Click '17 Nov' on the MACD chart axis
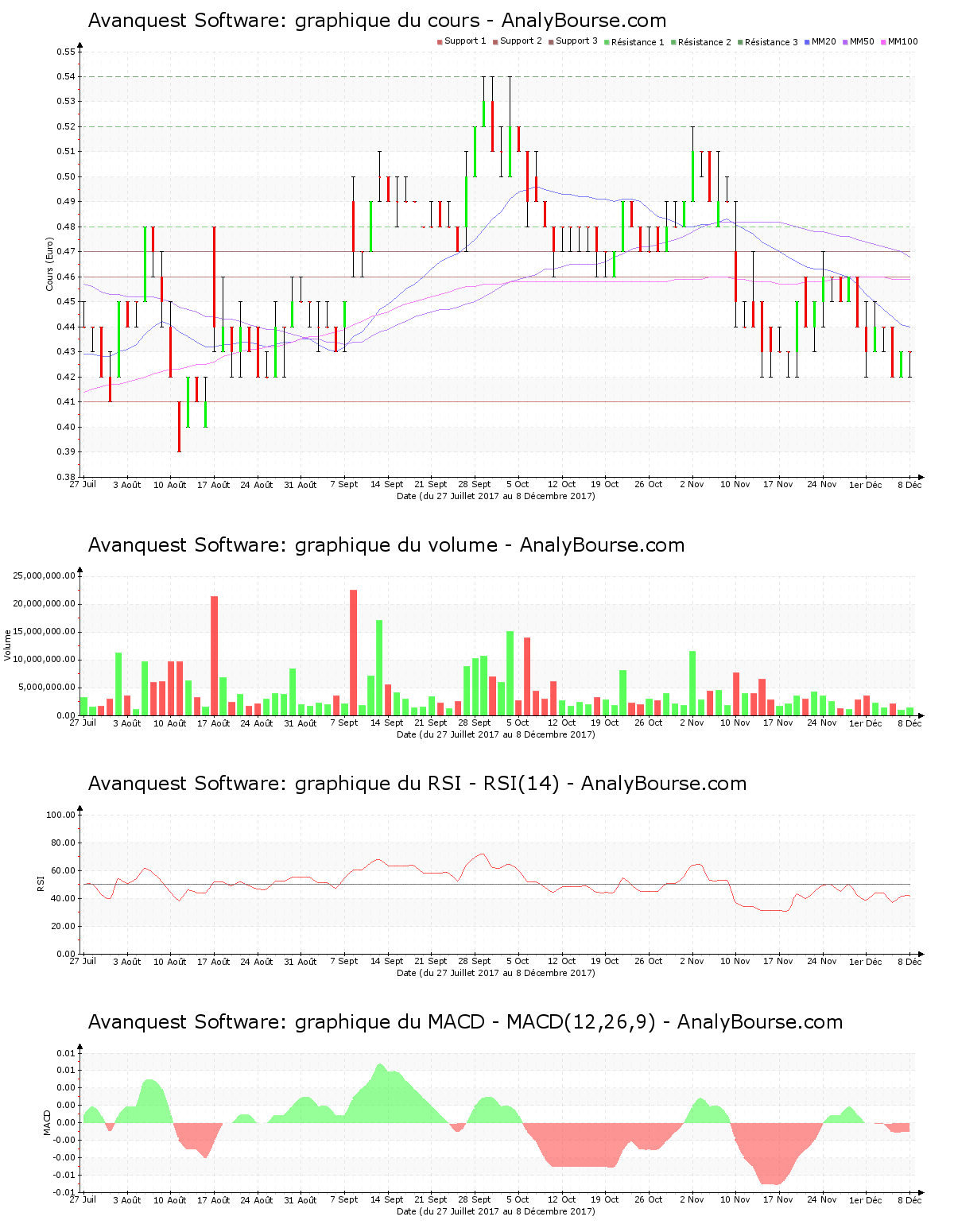 (778, 1199)
